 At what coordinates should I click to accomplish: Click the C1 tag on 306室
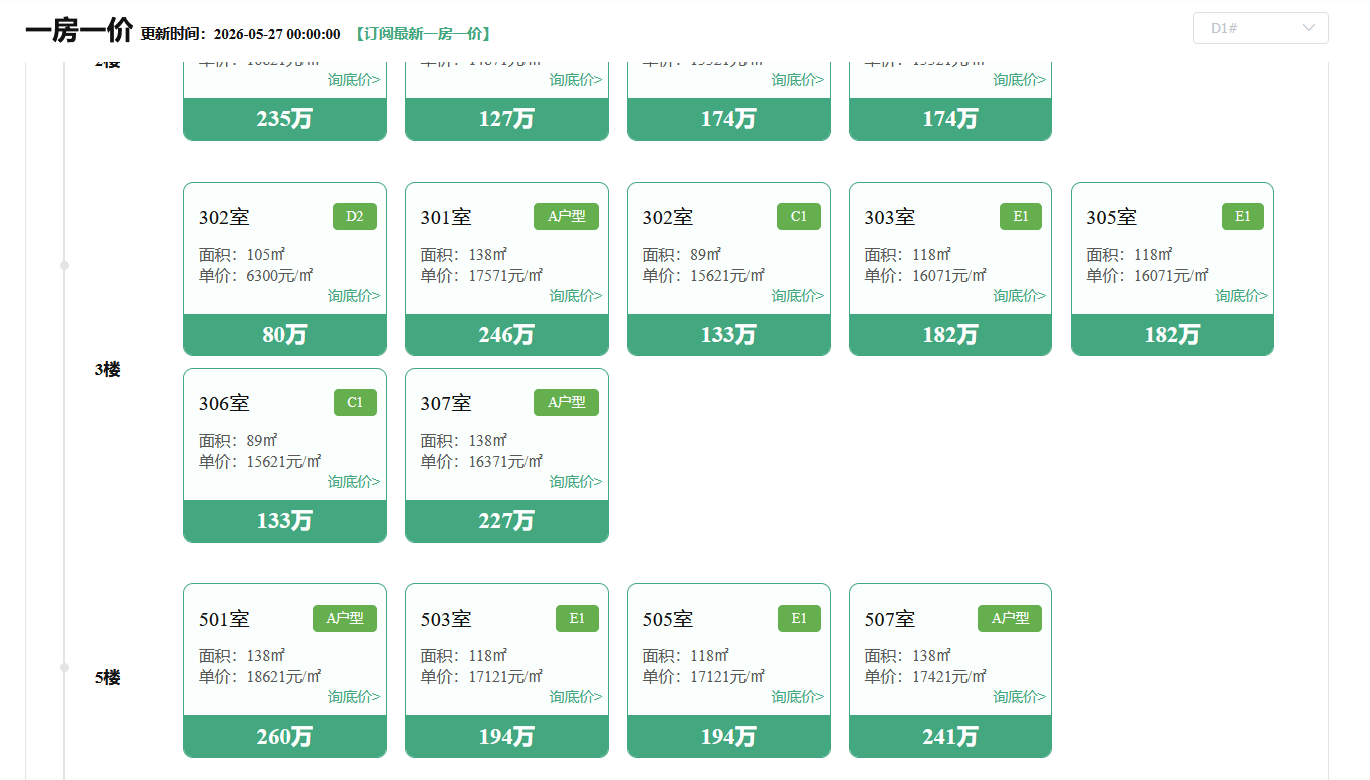[x=355, y=403]
